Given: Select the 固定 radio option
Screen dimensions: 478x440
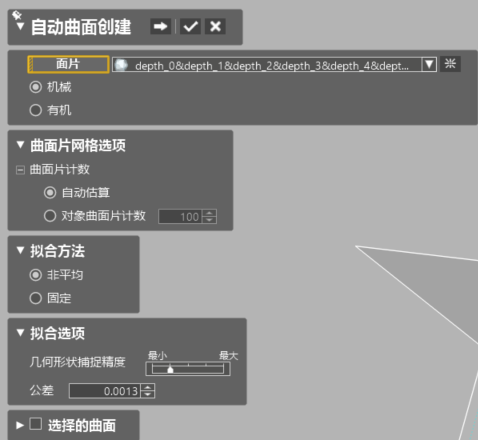Looking at the screenshot, I should click(36, 298).
